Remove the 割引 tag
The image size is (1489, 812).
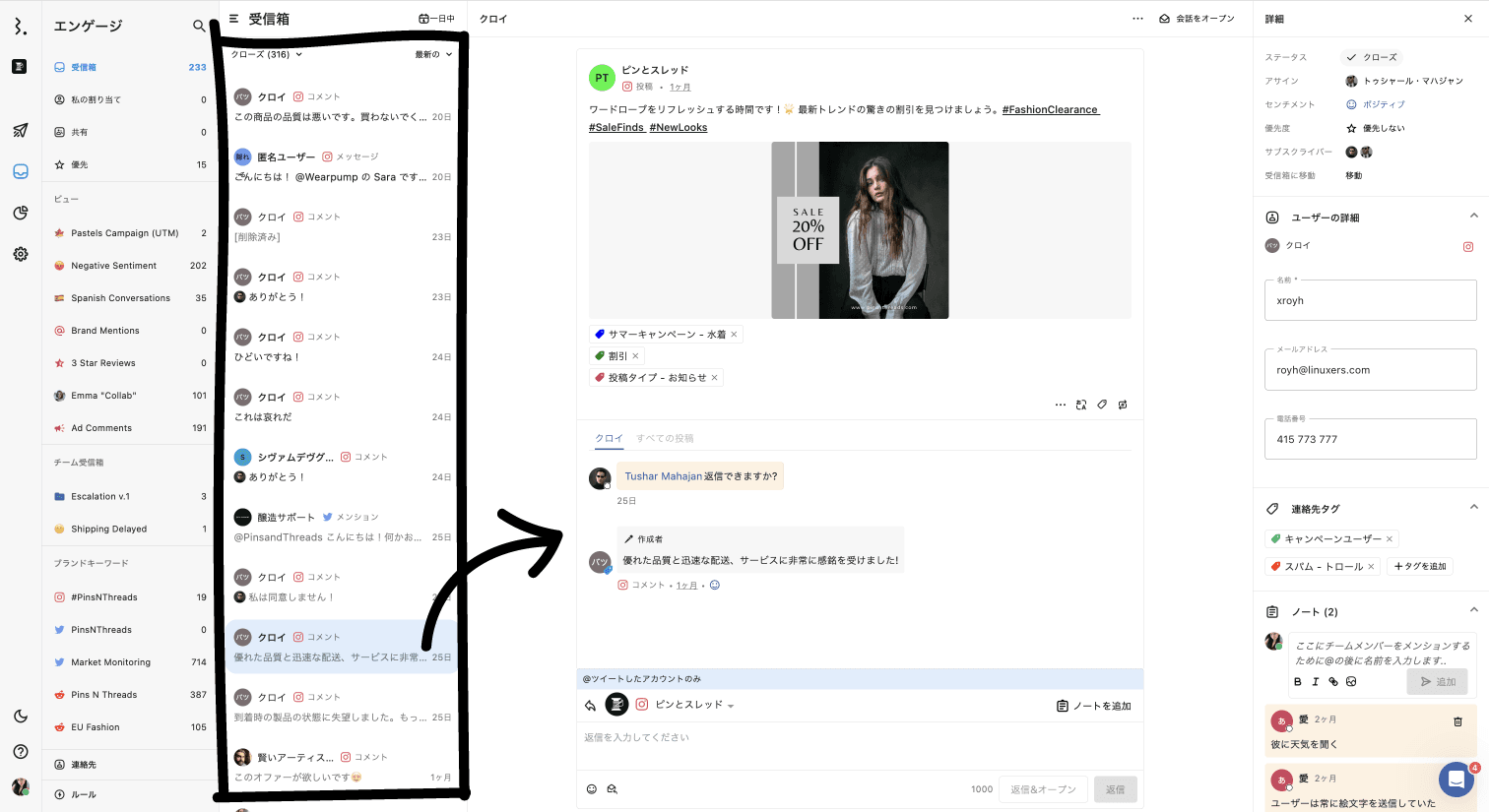point(635,356)
